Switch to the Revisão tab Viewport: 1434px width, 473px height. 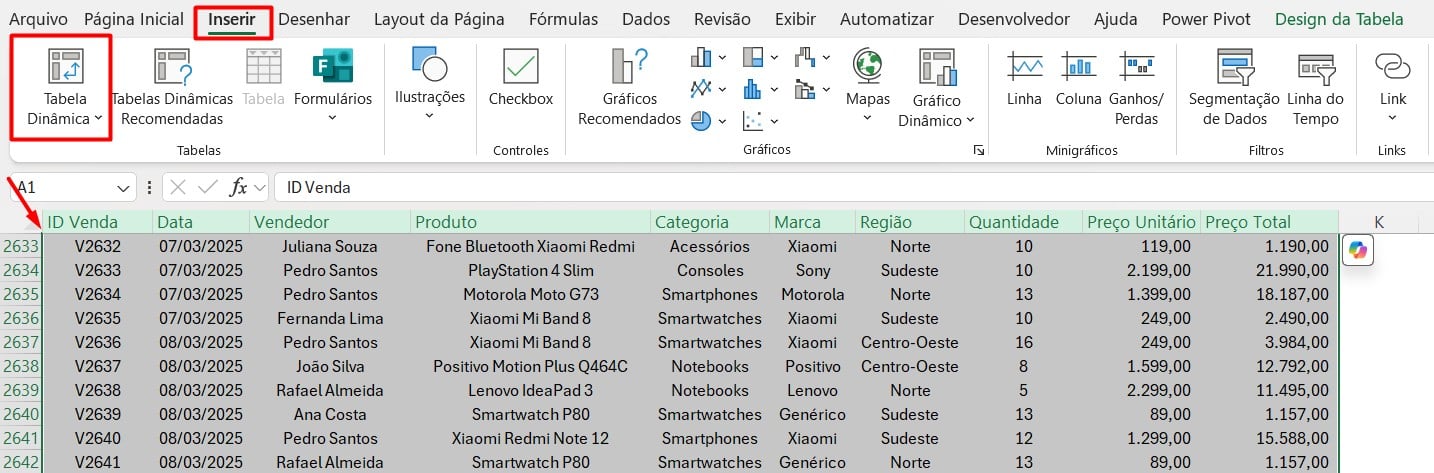coord(722,19)
